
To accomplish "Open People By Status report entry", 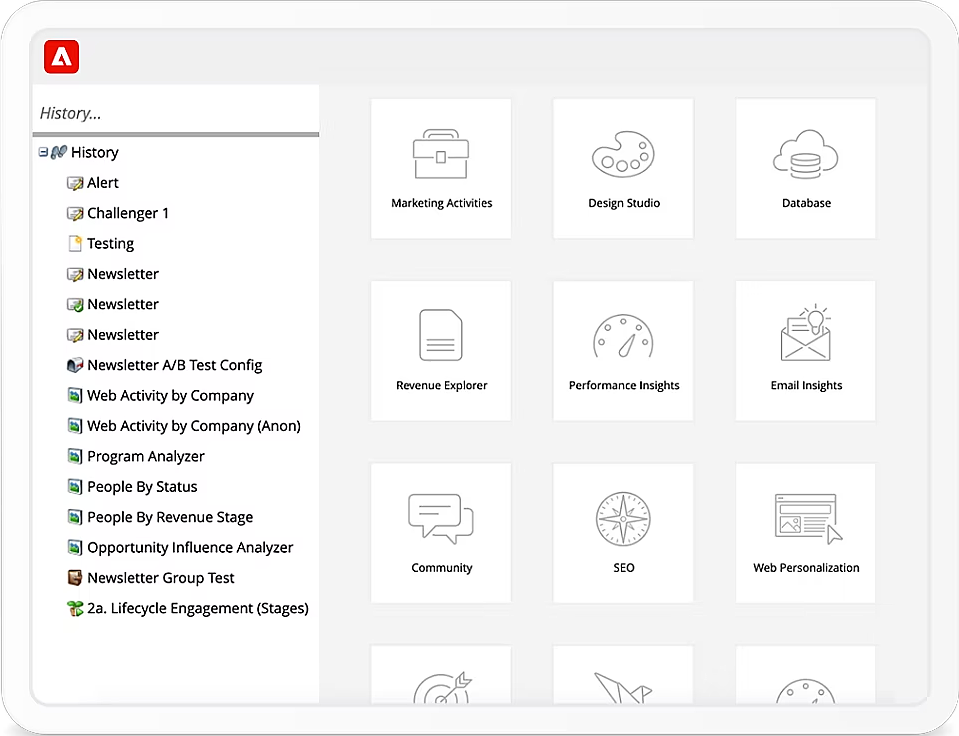I will tap(142, 487).
